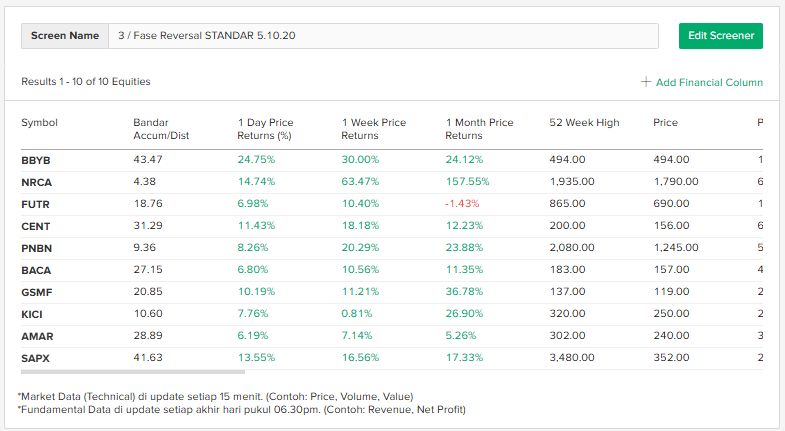Image resolution: width=785 pixels, height=431 pixels.
Task: Click the PNBN symbol link
Action: tap(36, 248)
